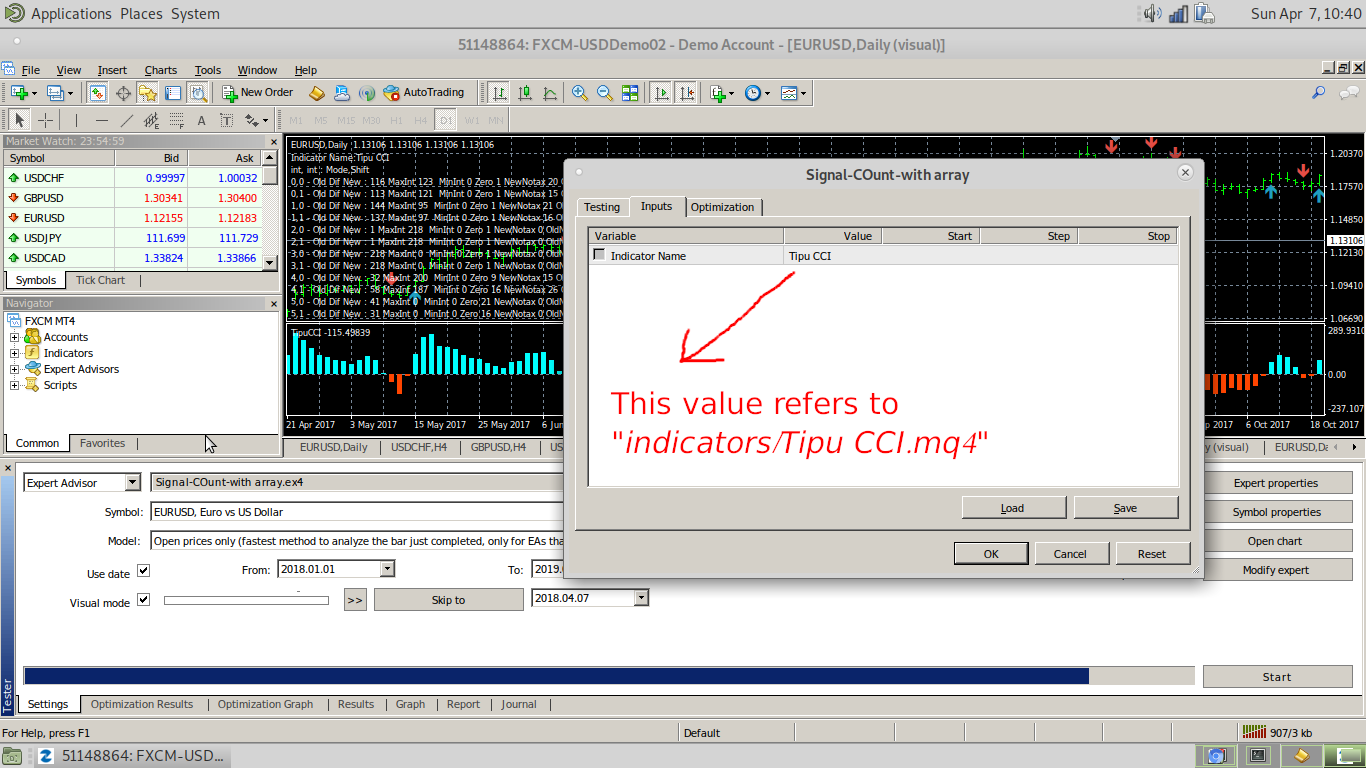
Task: Toggle the Strategy Tester magnifier icon
Action: [198, 93]
